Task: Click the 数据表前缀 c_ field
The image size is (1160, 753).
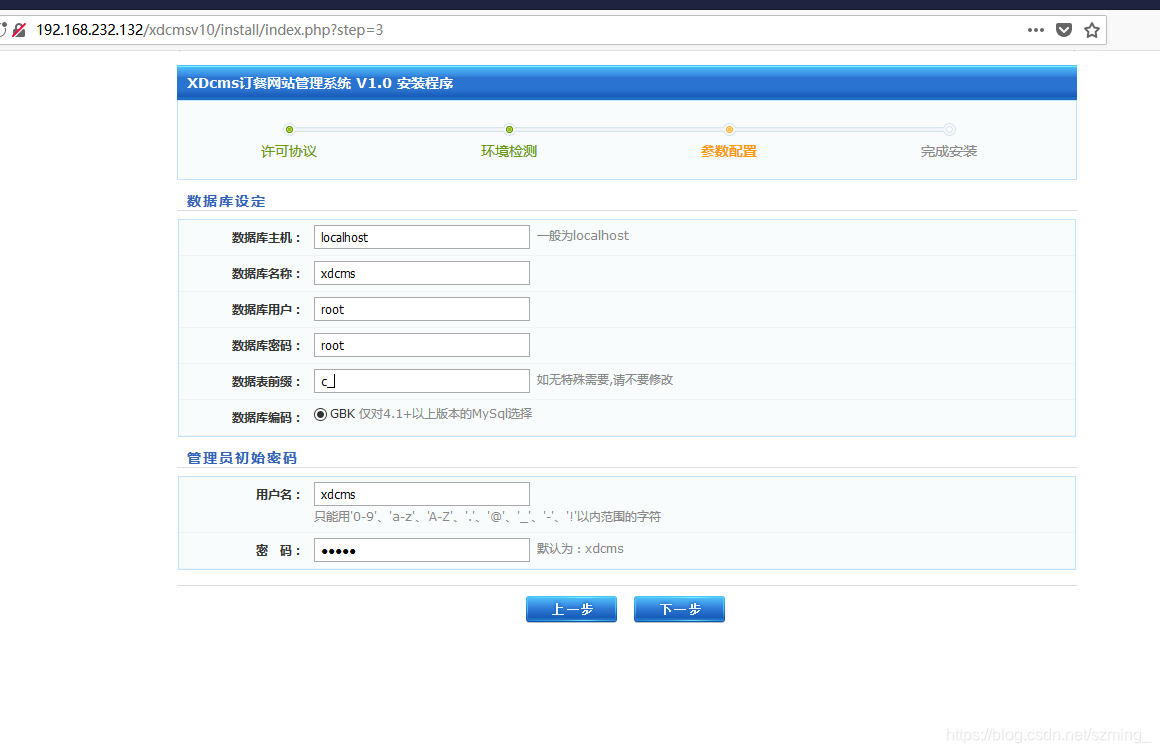Action: tap(422, 381)
